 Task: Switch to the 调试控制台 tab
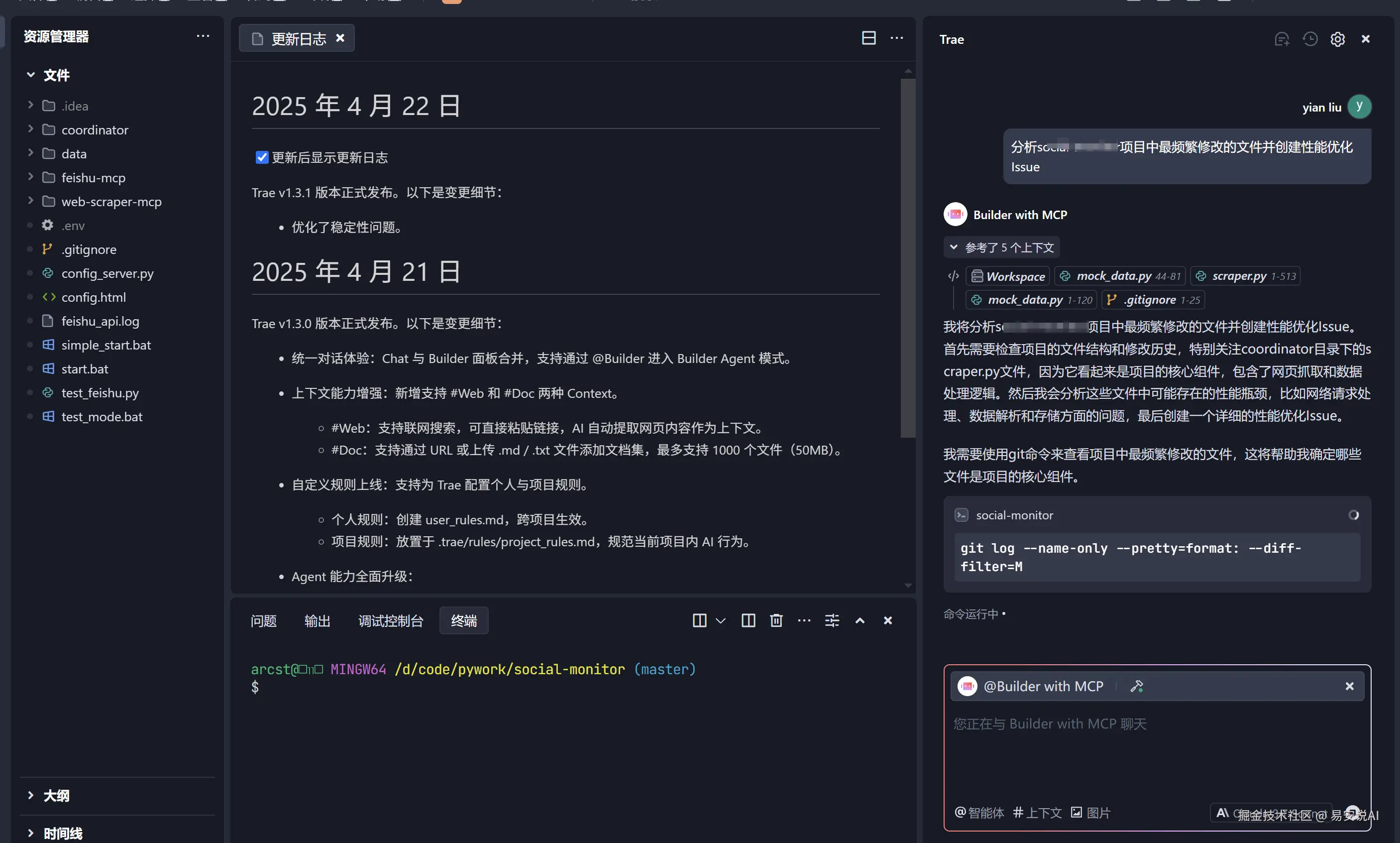[x=391, y=621]
